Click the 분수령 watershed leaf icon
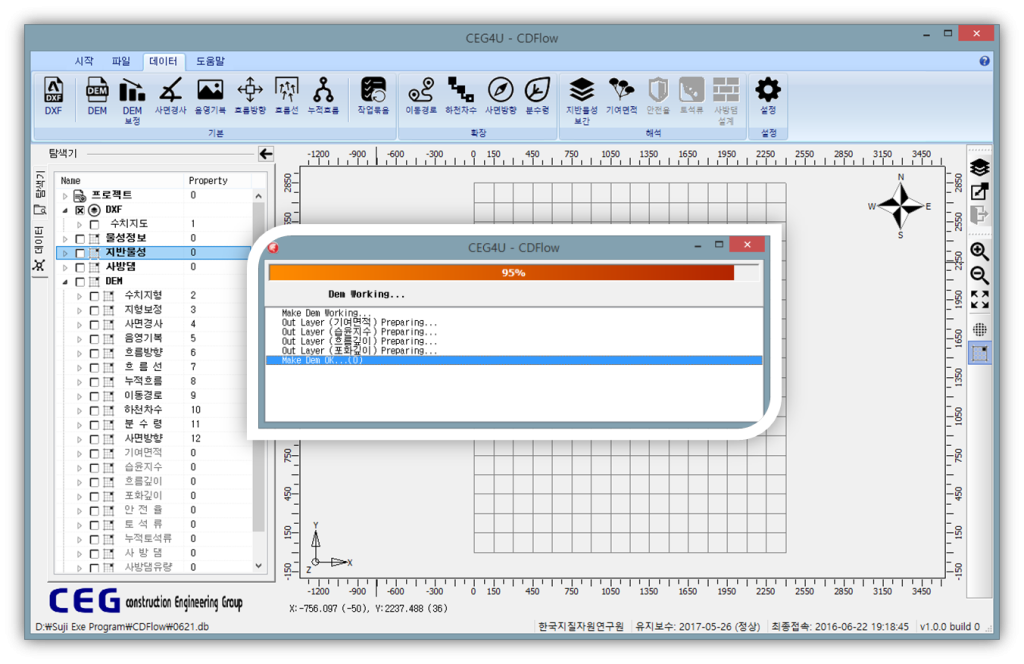This screenshot has width=1024, height=664. pyautogui.click(x=537, y=96)
